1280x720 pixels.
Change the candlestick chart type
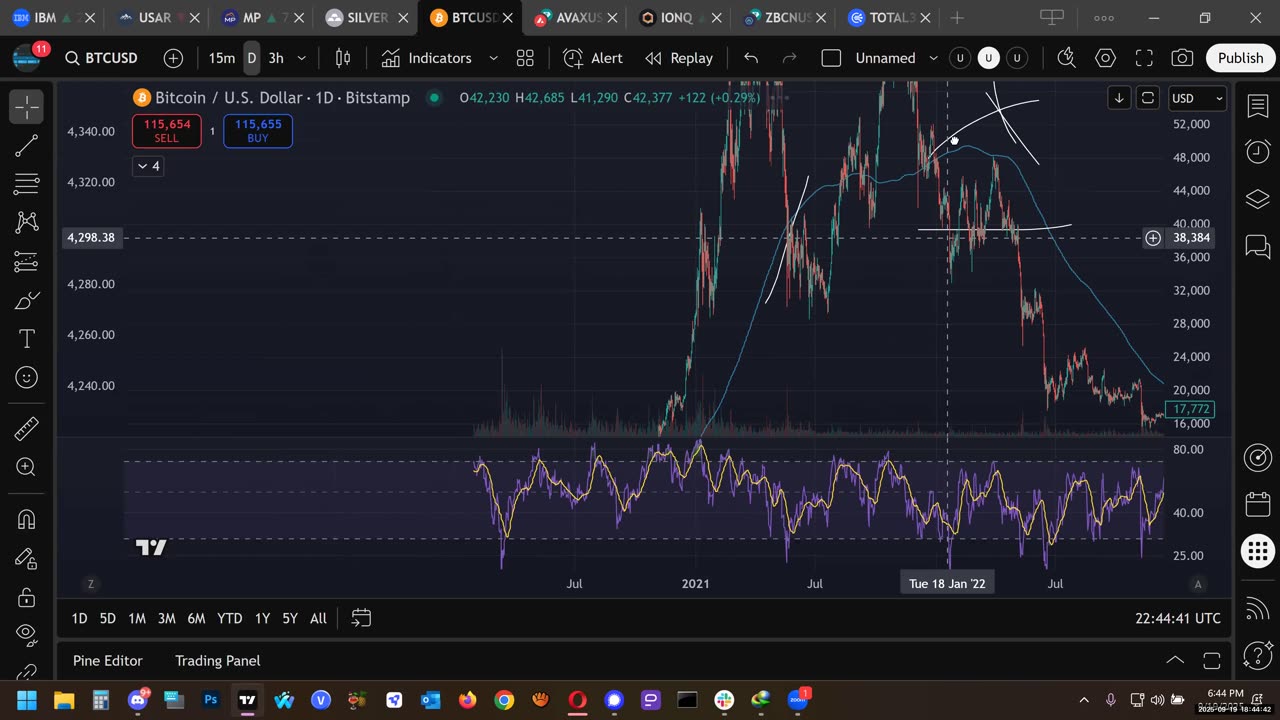(x=343, y=58)
